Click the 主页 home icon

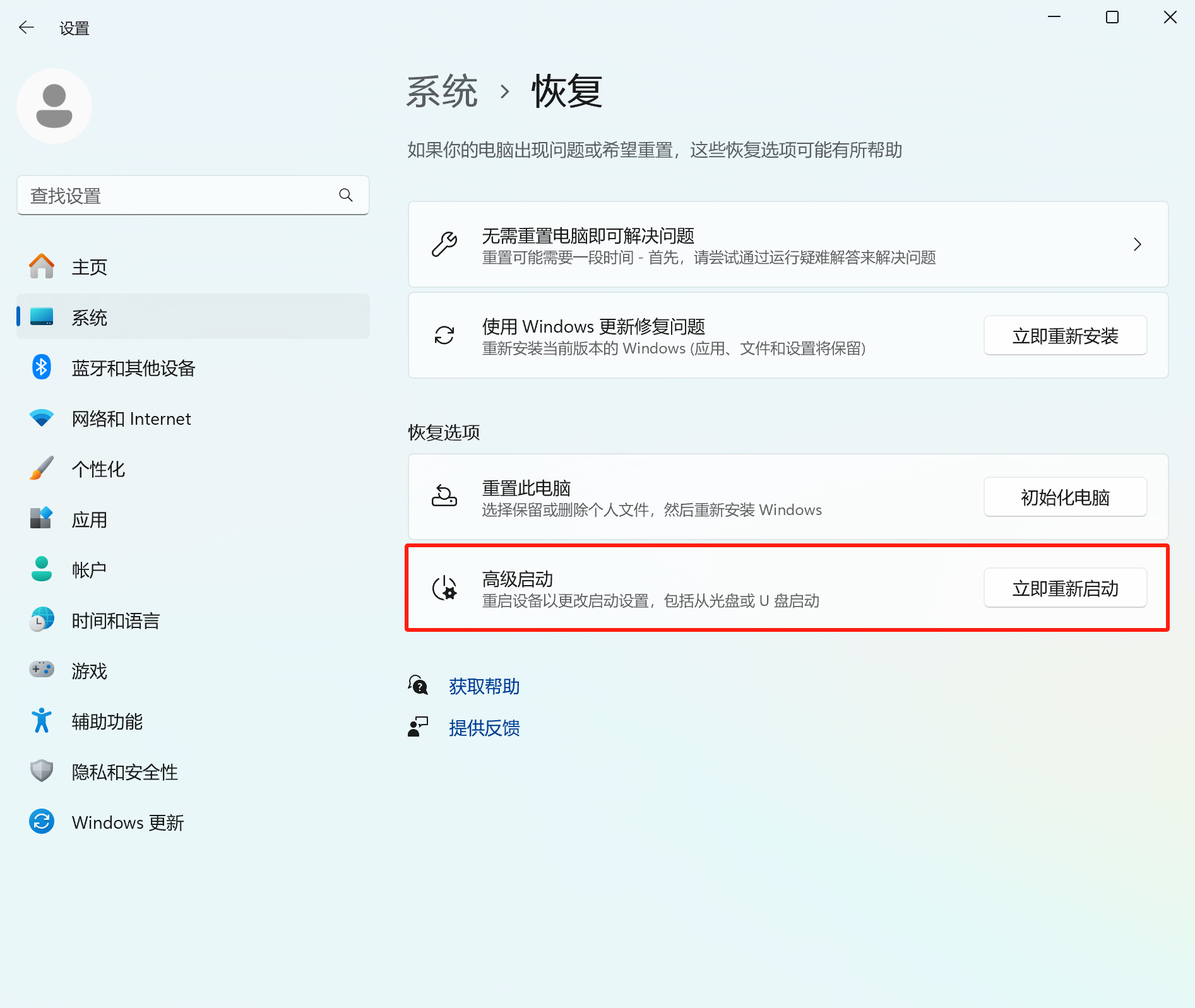(42, 266)
